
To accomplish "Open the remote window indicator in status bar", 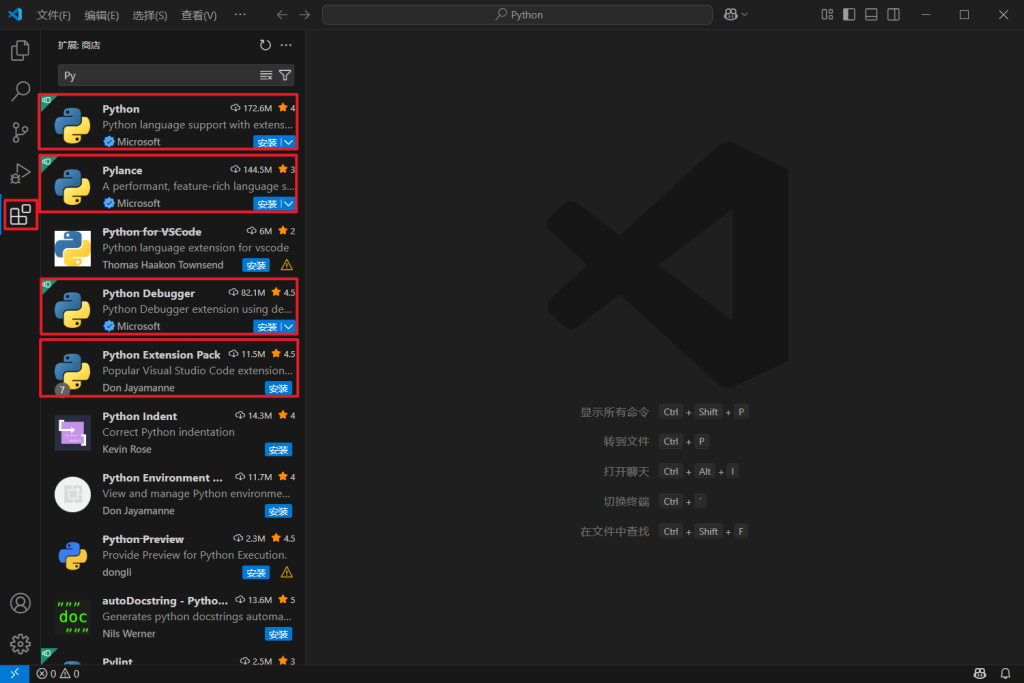I will 14,673.
